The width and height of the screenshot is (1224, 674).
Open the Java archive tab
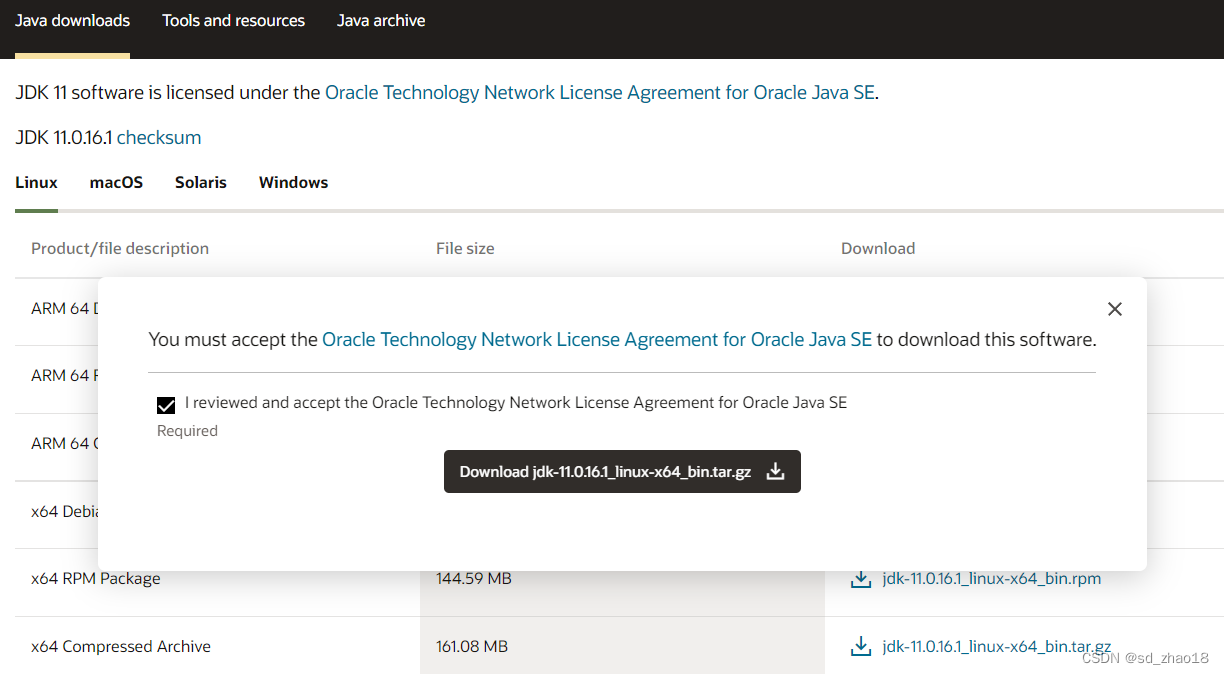(x=381, y=21)
